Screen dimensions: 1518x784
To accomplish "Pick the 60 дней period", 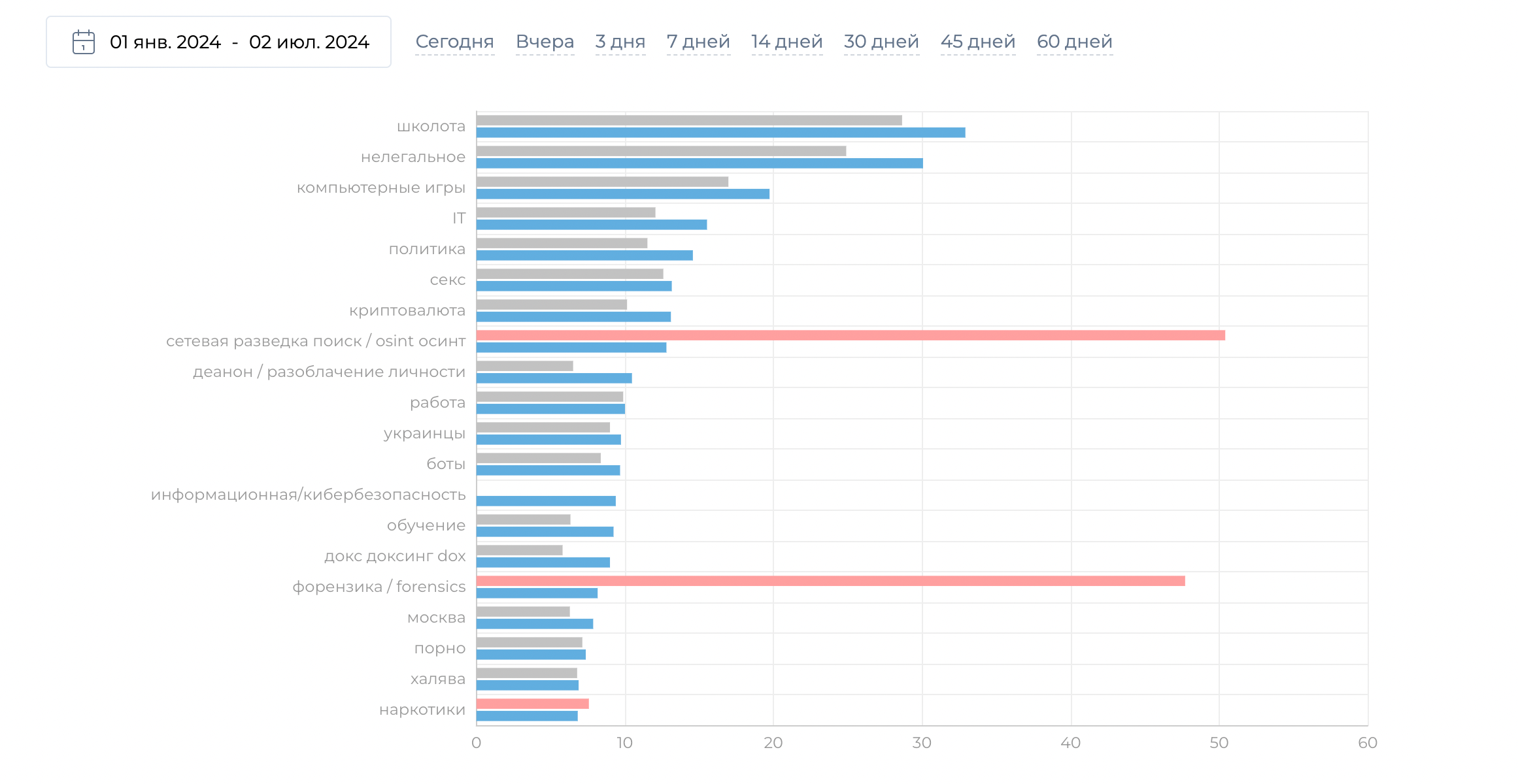I will click(x=1075, y=42).
